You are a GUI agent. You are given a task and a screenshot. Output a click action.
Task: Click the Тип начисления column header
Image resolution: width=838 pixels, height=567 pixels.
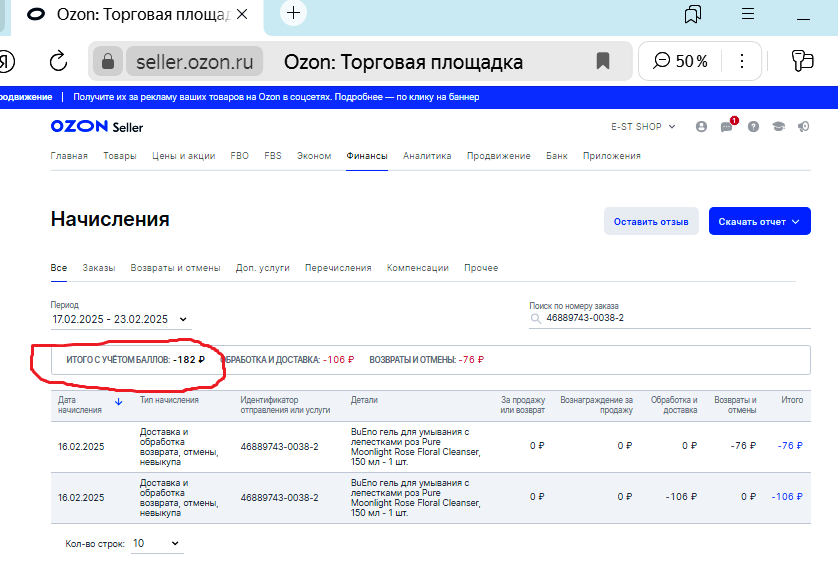coord(169,400)
